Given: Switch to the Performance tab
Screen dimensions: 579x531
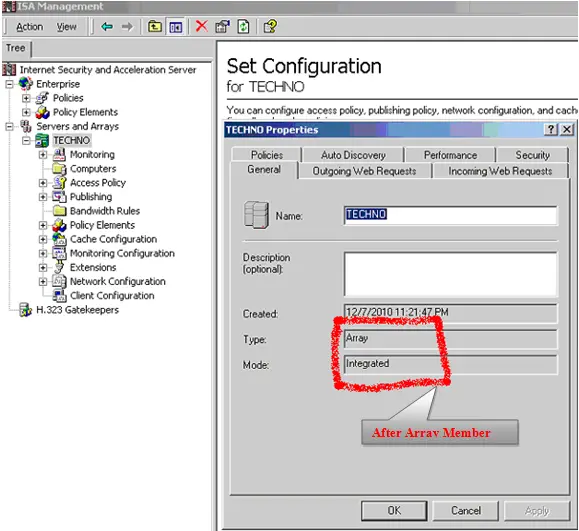Looking at the screenshot, I should 450,155.
